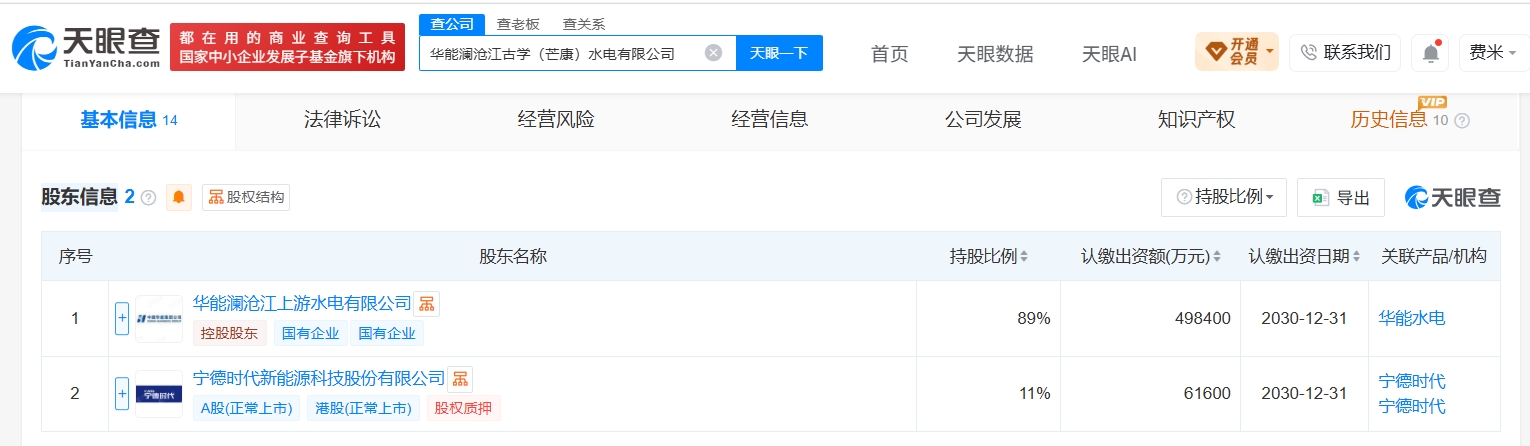
Task: Clear the search box text
Action: click(x=713, y=53)
